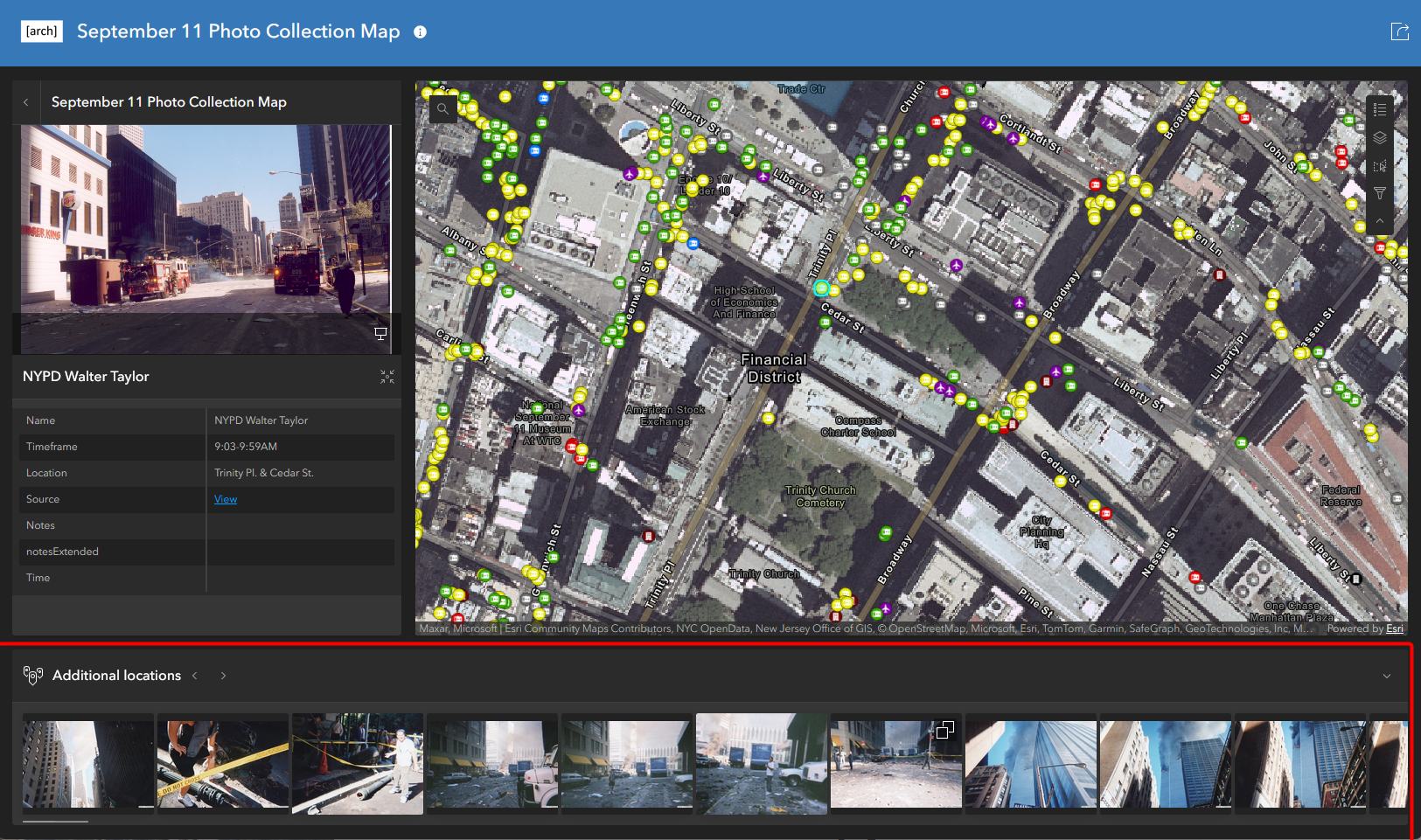
Task: Open the map layers tool
Action: [1380, 137]
